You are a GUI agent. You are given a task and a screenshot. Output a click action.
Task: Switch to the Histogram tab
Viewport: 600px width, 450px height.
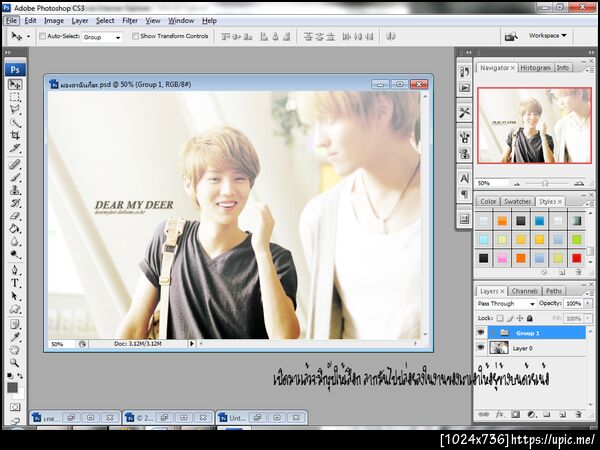[535, 68]
